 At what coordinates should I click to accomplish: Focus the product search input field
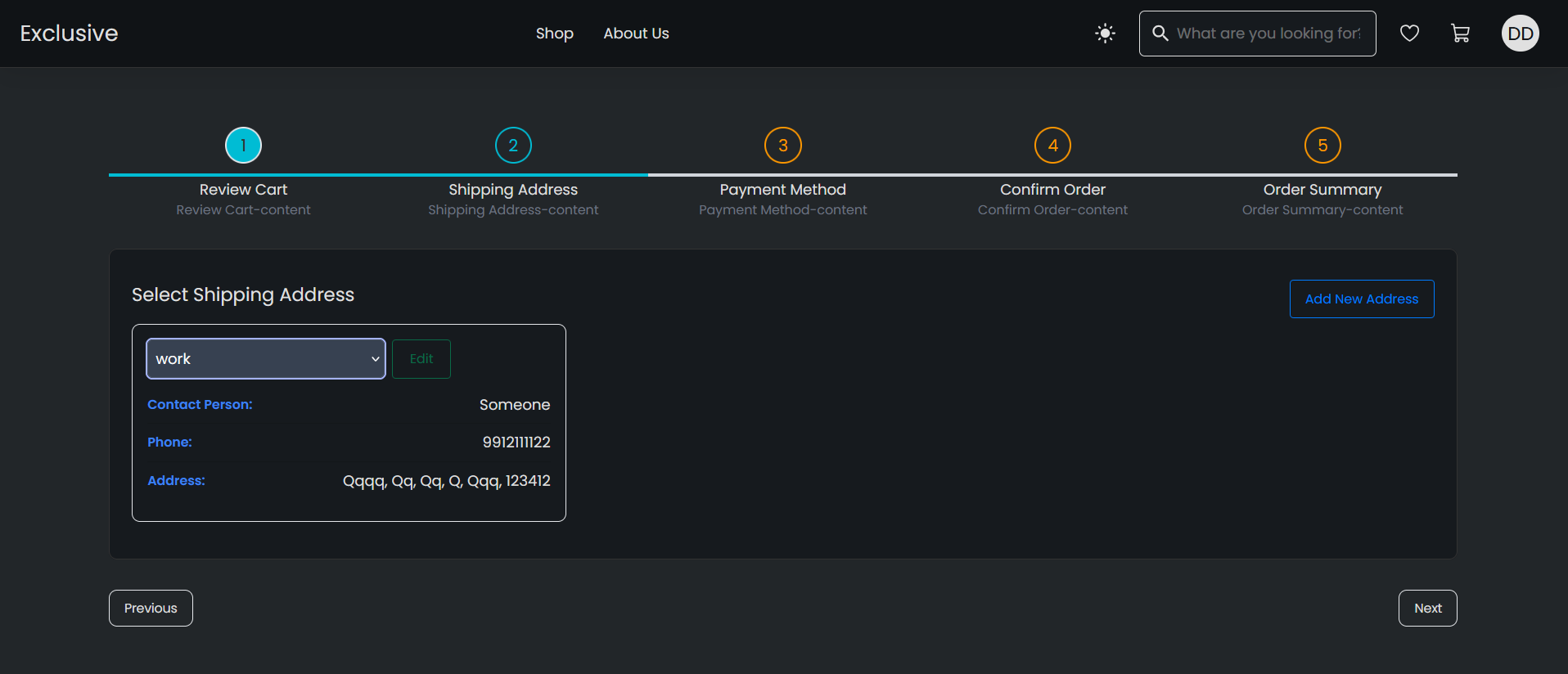click(x=1268, y=34)
